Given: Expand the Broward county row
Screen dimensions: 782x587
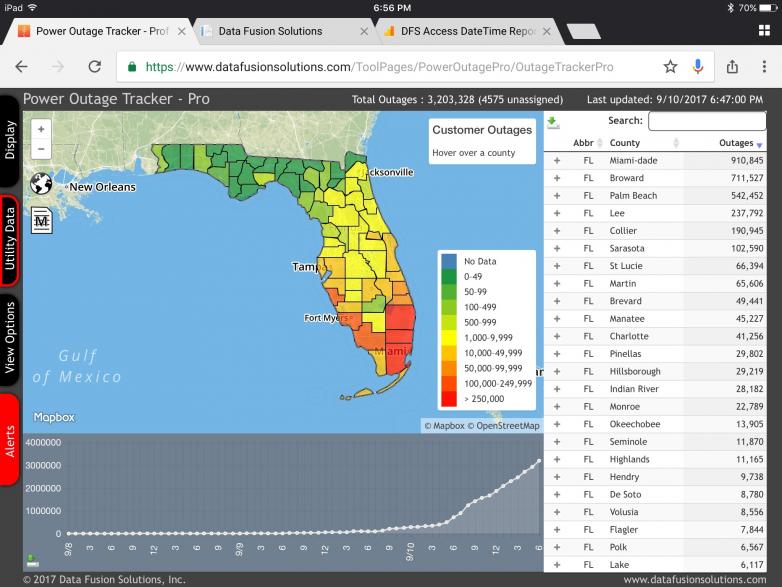Looking at the screenshot, I should pyautogui.click(x=557, y=178).
